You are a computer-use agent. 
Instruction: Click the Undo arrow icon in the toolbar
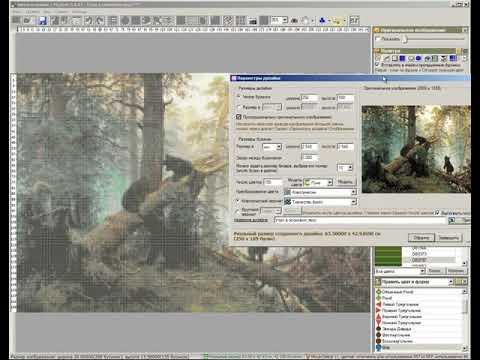[x=88, y=21]
